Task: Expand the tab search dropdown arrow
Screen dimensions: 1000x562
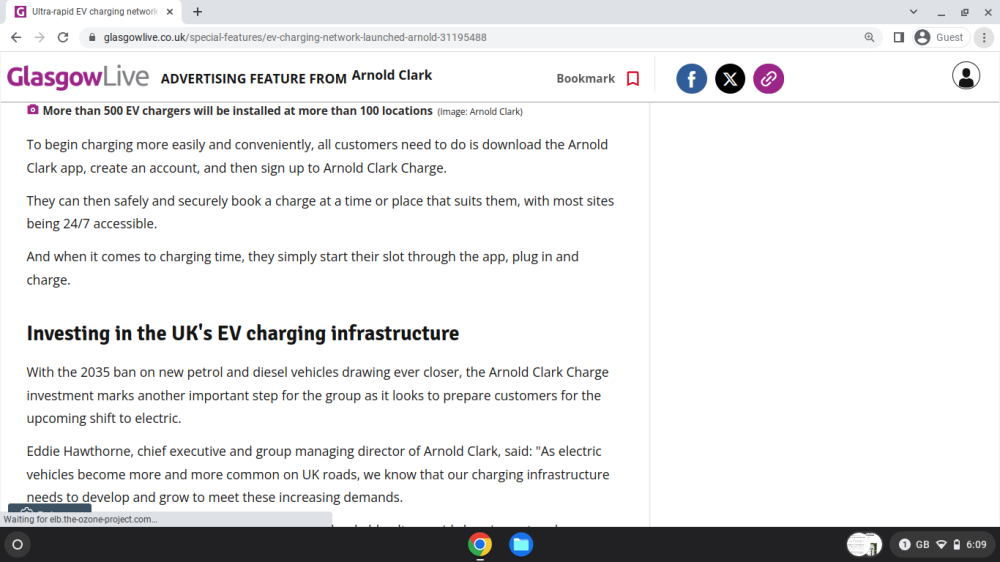Action: (x=913, y=11)
